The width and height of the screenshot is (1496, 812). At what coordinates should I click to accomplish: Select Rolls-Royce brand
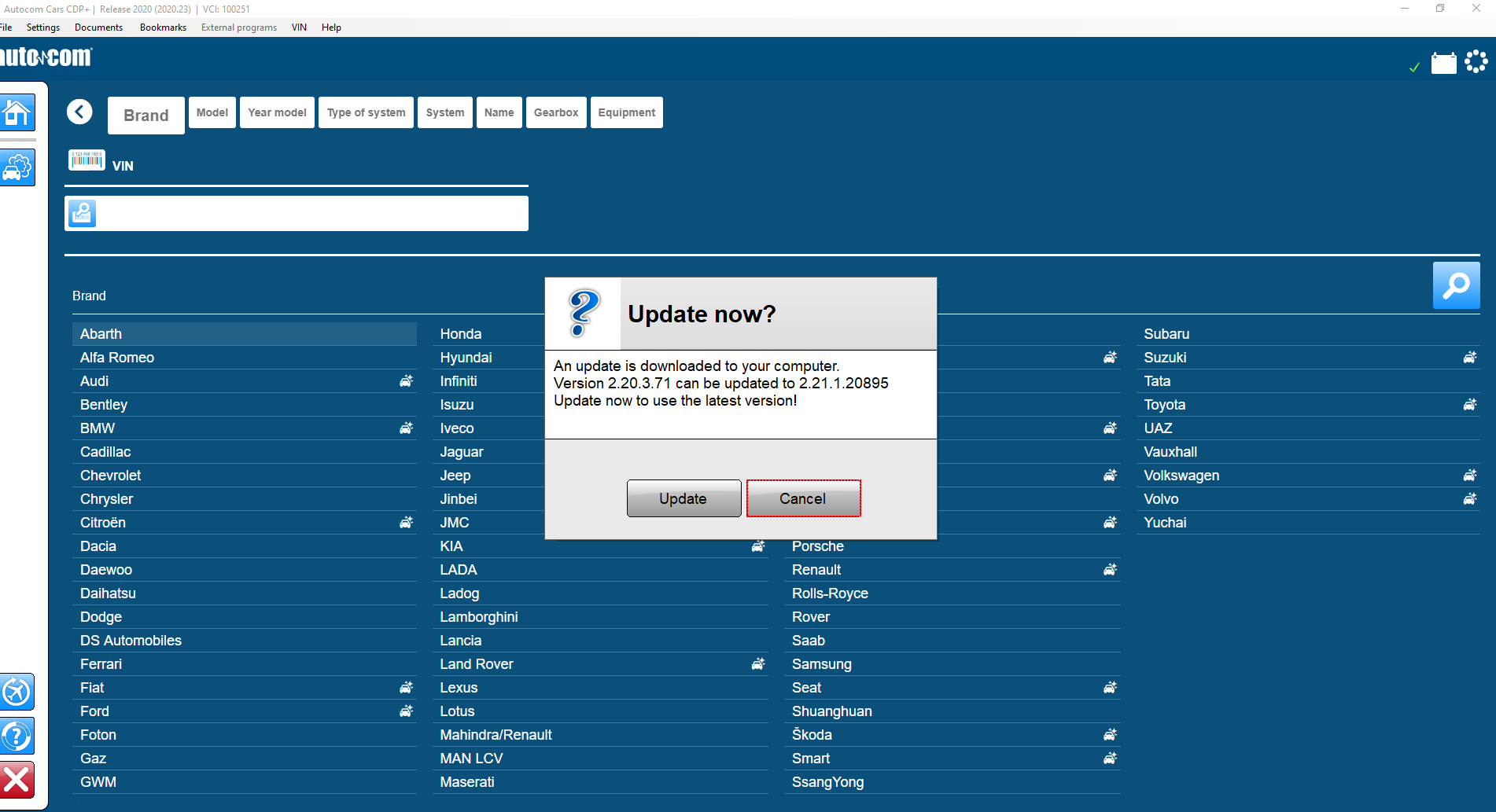[953, 593]
